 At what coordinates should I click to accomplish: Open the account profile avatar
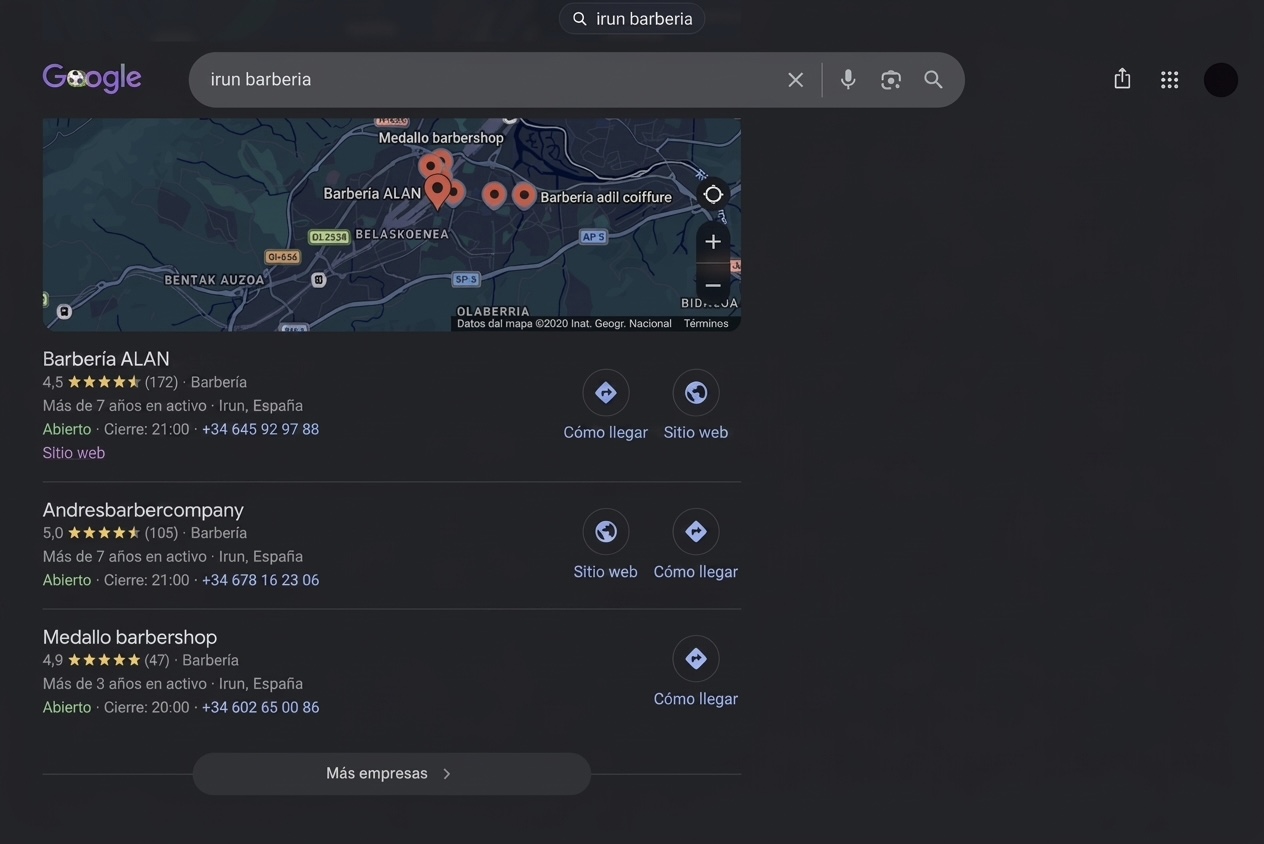1220,80
